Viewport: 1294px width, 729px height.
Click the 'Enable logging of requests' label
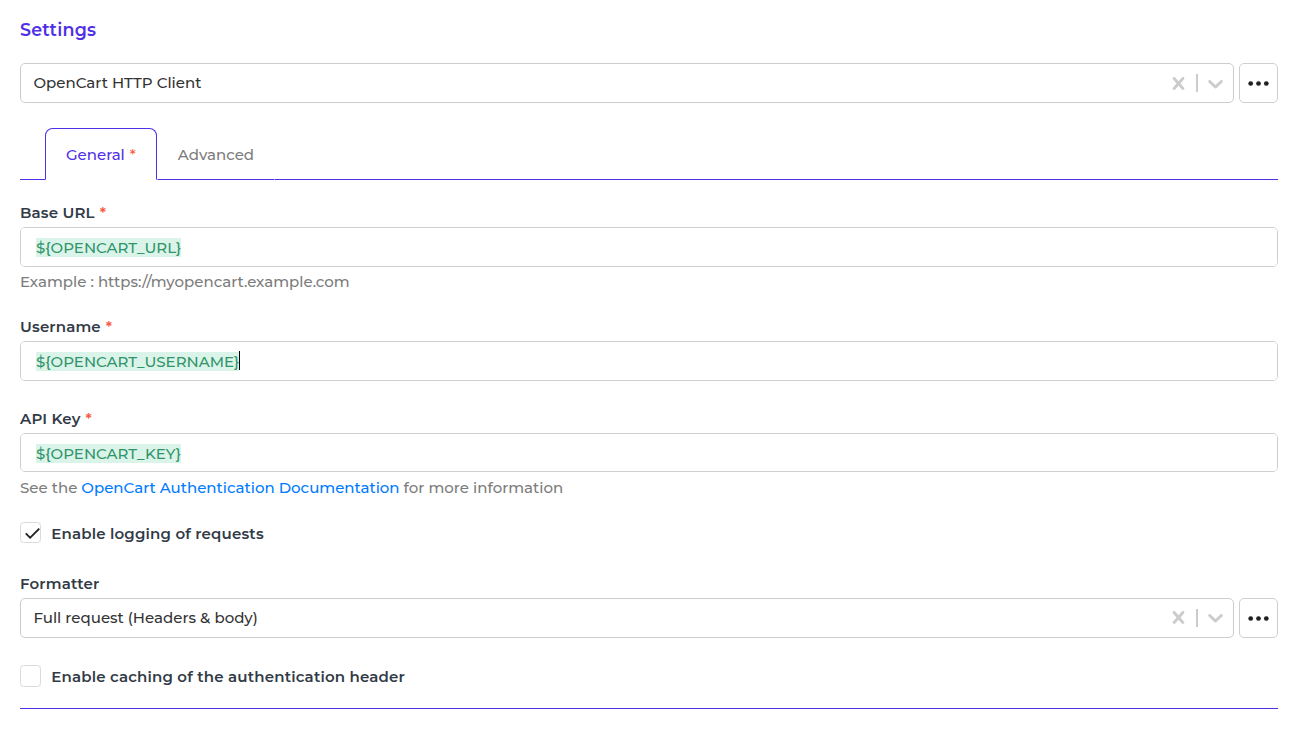[x=157, y=534]
